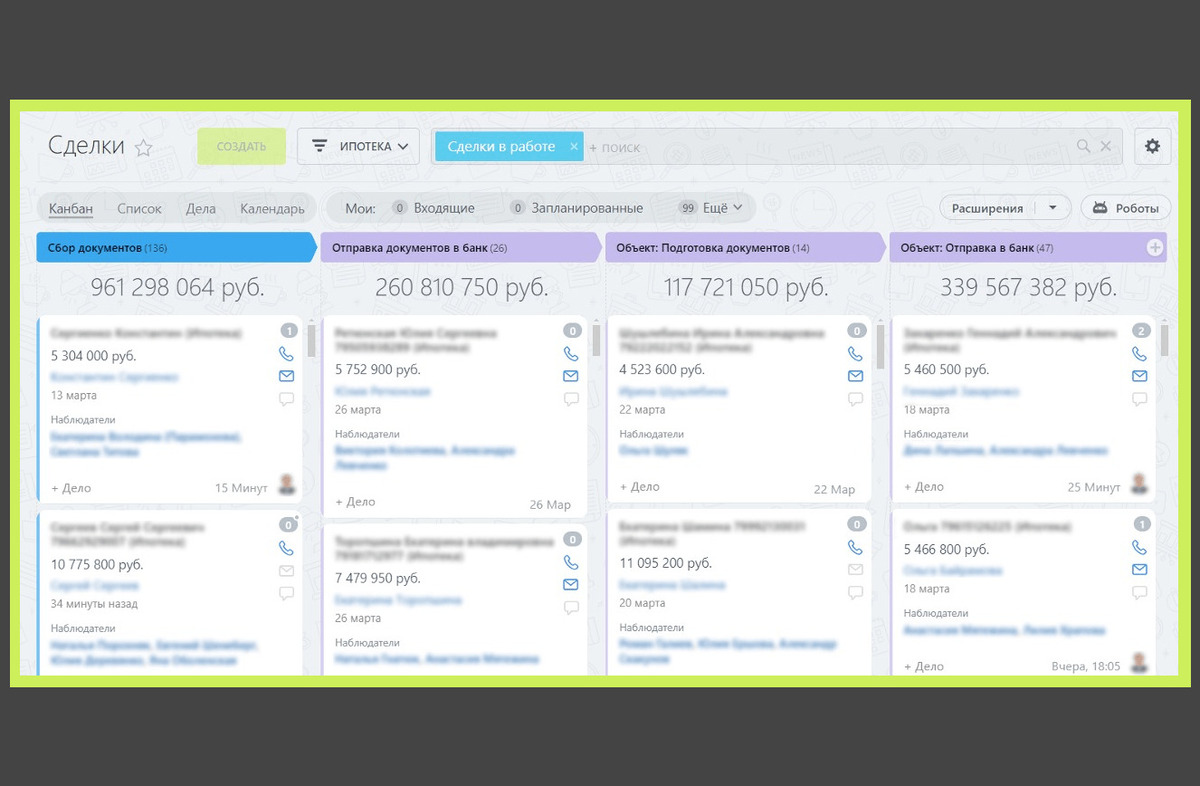The height and width of the screenshot is (786, 1200).
Task: Click magnifier search icon in filter bar
Action: coord(1083,146)
